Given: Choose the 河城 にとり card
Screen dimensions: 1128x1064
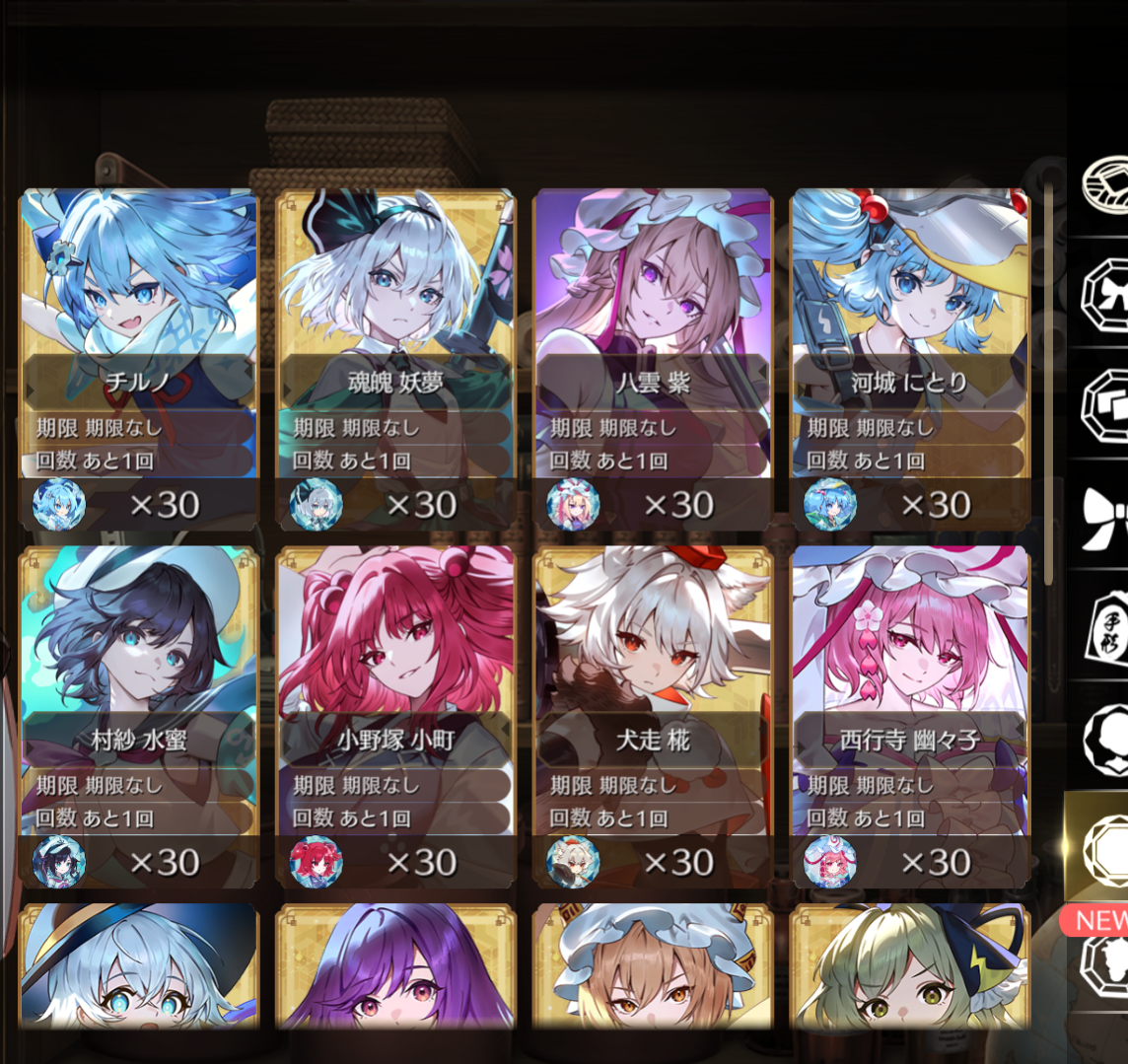Looking at the screenshot, I should point(910,360).
